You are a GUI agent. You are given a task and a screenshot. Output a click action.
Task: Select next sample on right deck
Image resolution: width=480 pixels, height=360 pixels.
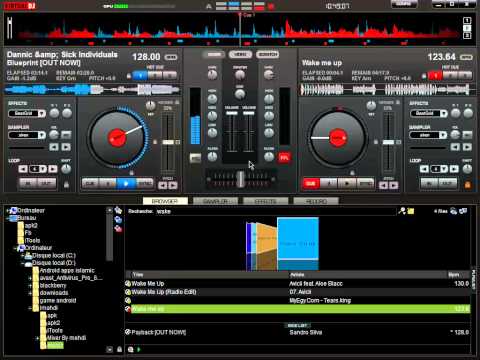click(x=467, y=147)
